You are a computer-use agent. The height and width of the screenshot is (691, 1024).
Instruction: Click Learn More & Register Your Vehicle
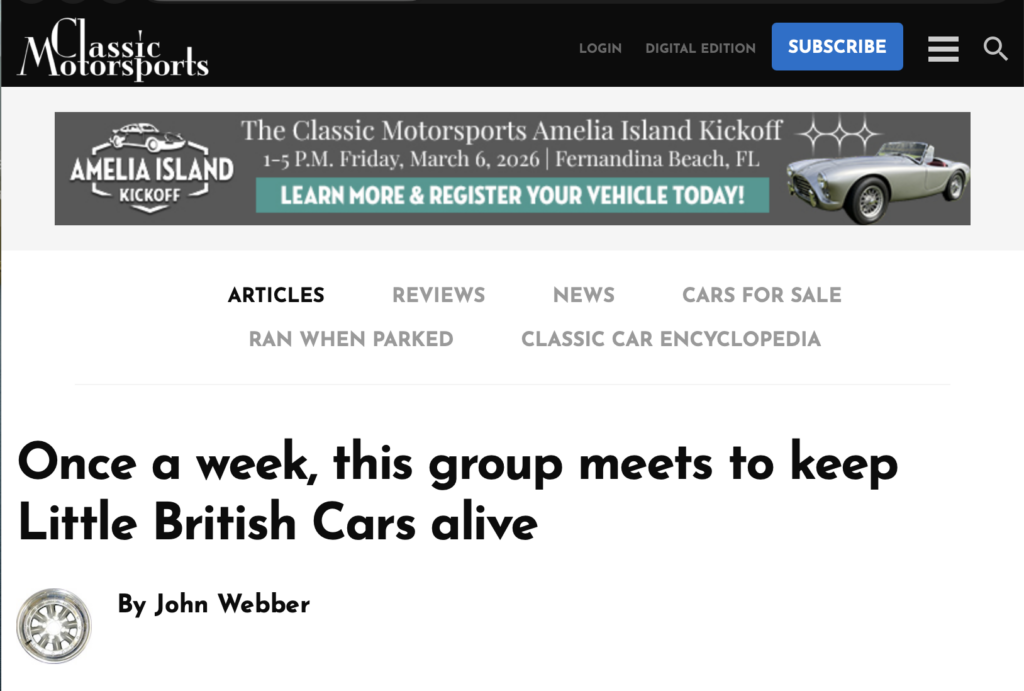point(512,194)
